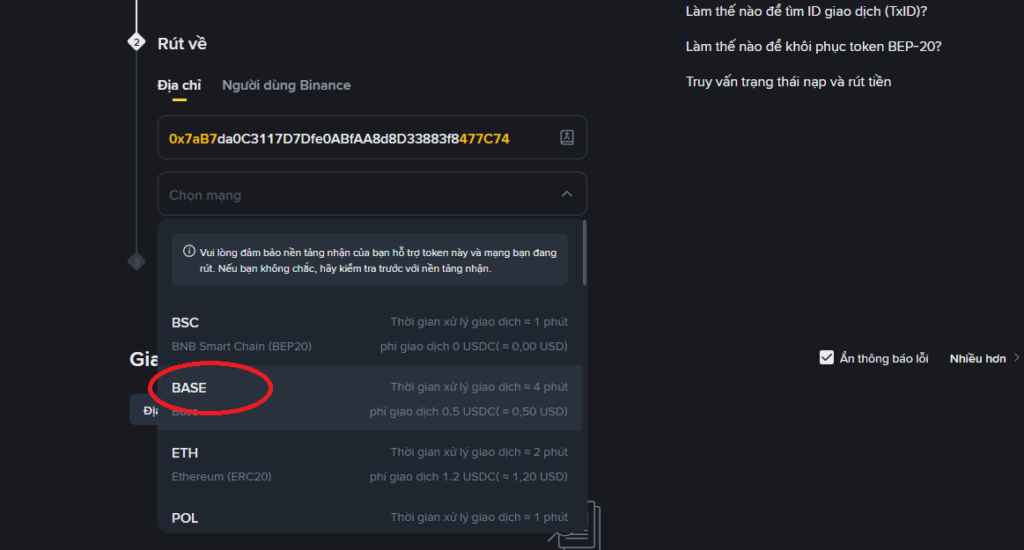The height and width of the screenshot is (550, 1024).
Task: Click the info icon in network warning
Action: [x=189, y=251]
